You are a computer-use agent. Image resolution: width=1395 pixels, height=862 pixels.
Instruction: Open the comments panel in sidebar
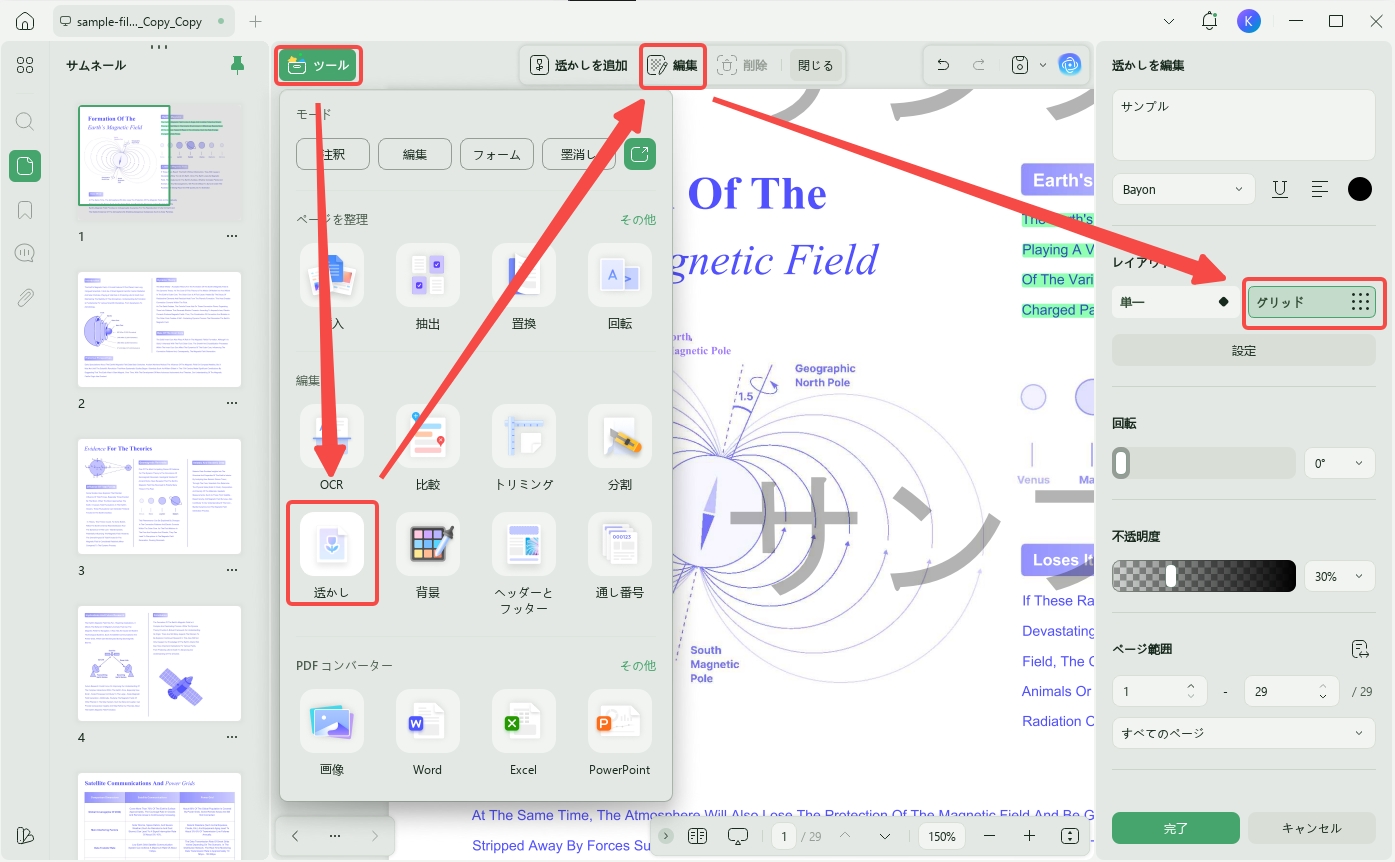(25, 253)
